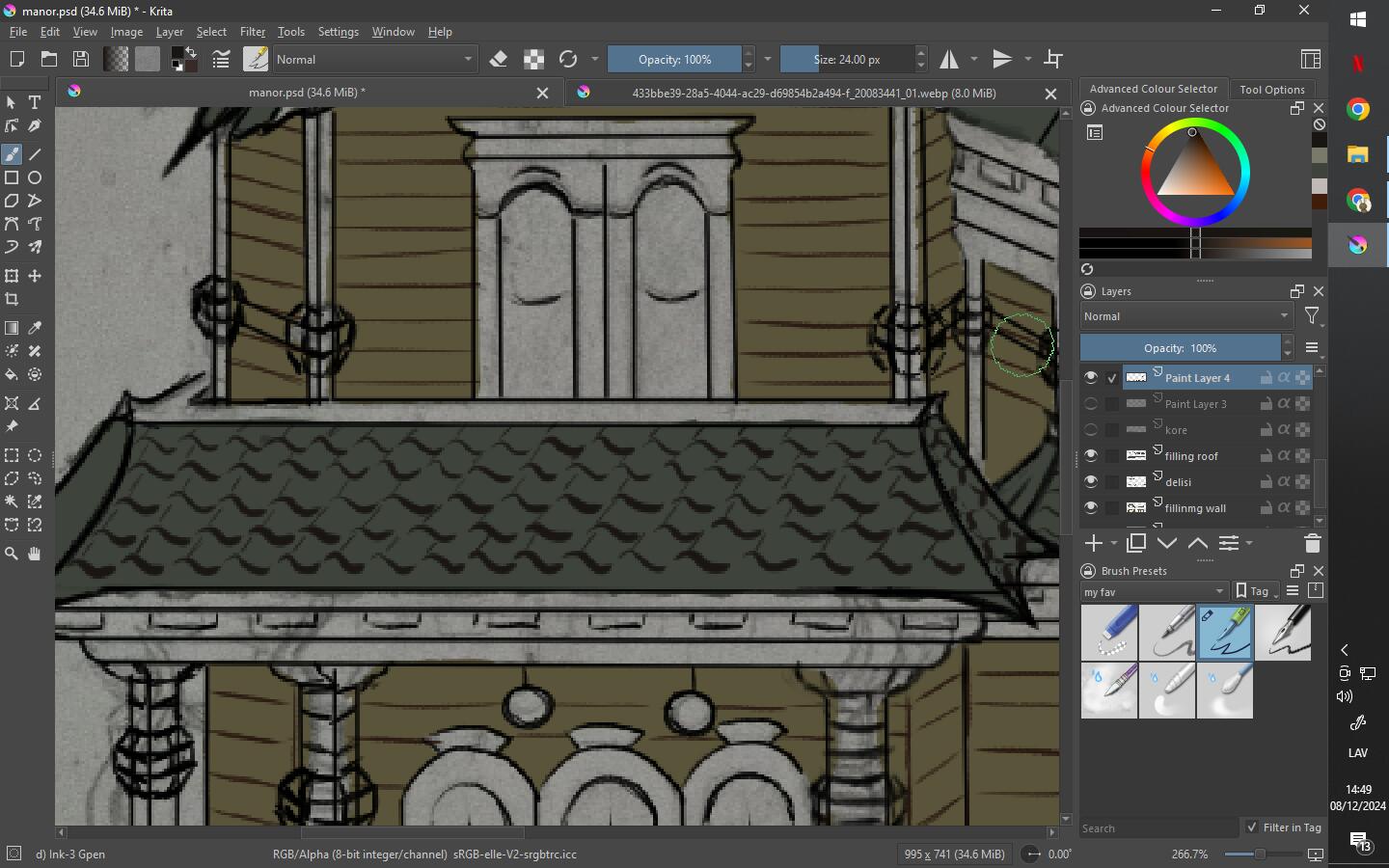Adjust the brush Opacity slider
The image size is (1389, 868).
coord(674,59)
